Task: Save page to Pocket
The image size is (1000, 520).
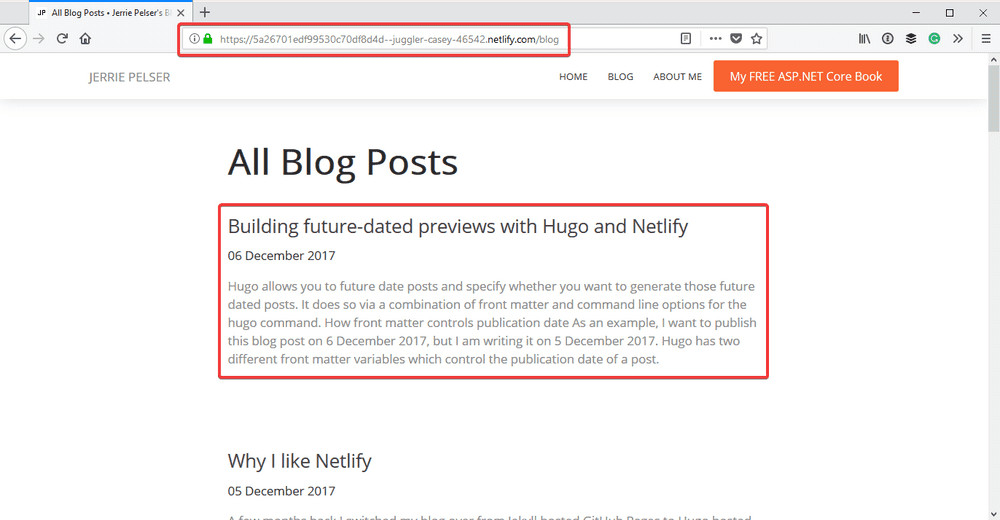Action: pyautogui.click(x=736, y=39)
